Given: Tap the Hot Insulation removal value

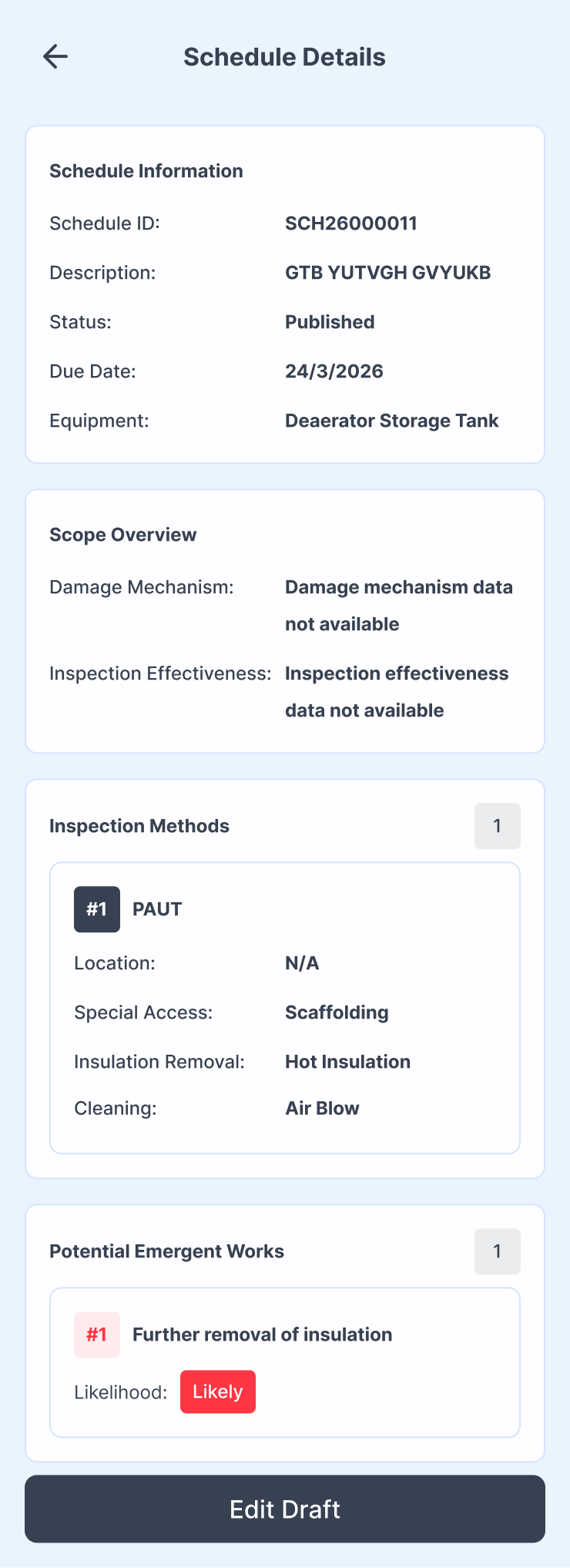Looking at the screenshot, I should (348, 1062).
